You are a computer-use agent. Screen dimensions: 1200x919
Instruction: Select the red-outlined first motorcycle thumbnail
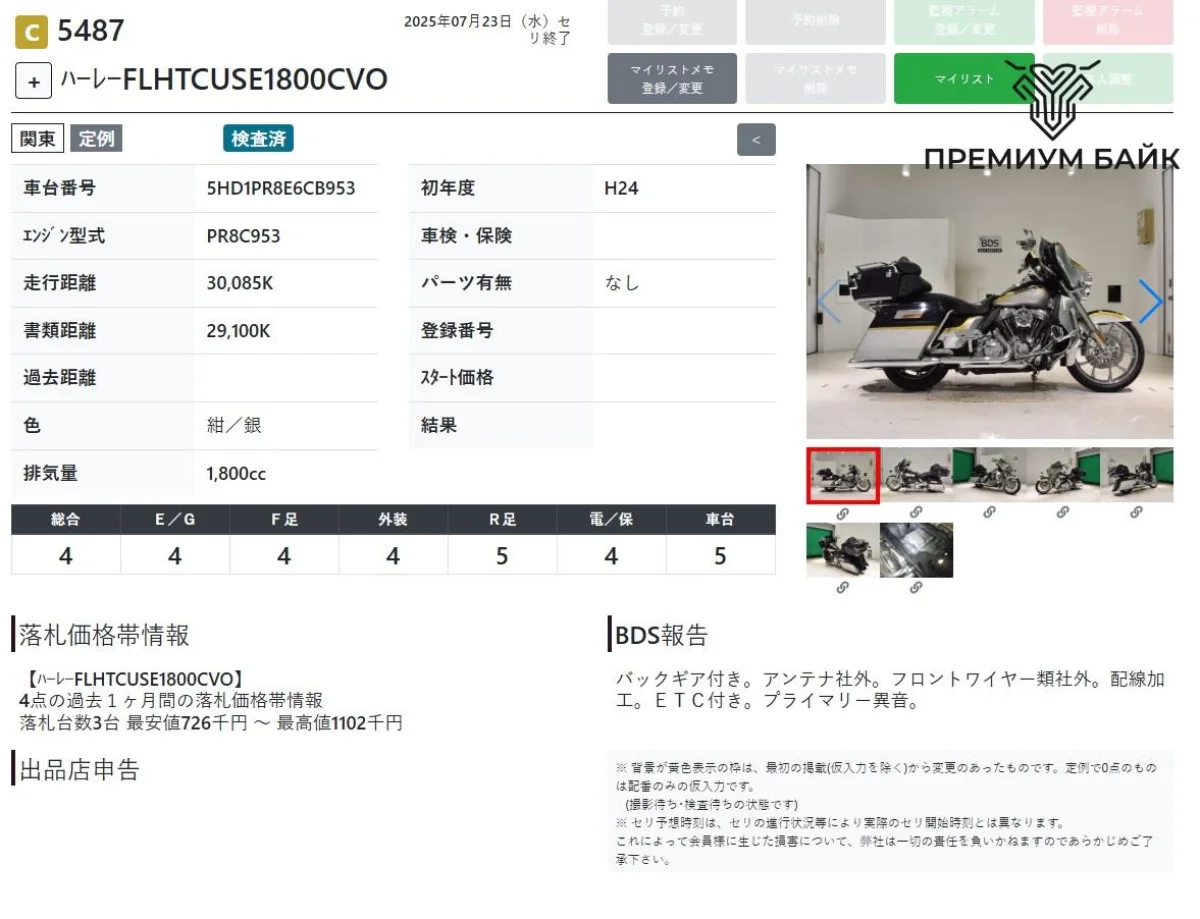[x=843, y=475]
